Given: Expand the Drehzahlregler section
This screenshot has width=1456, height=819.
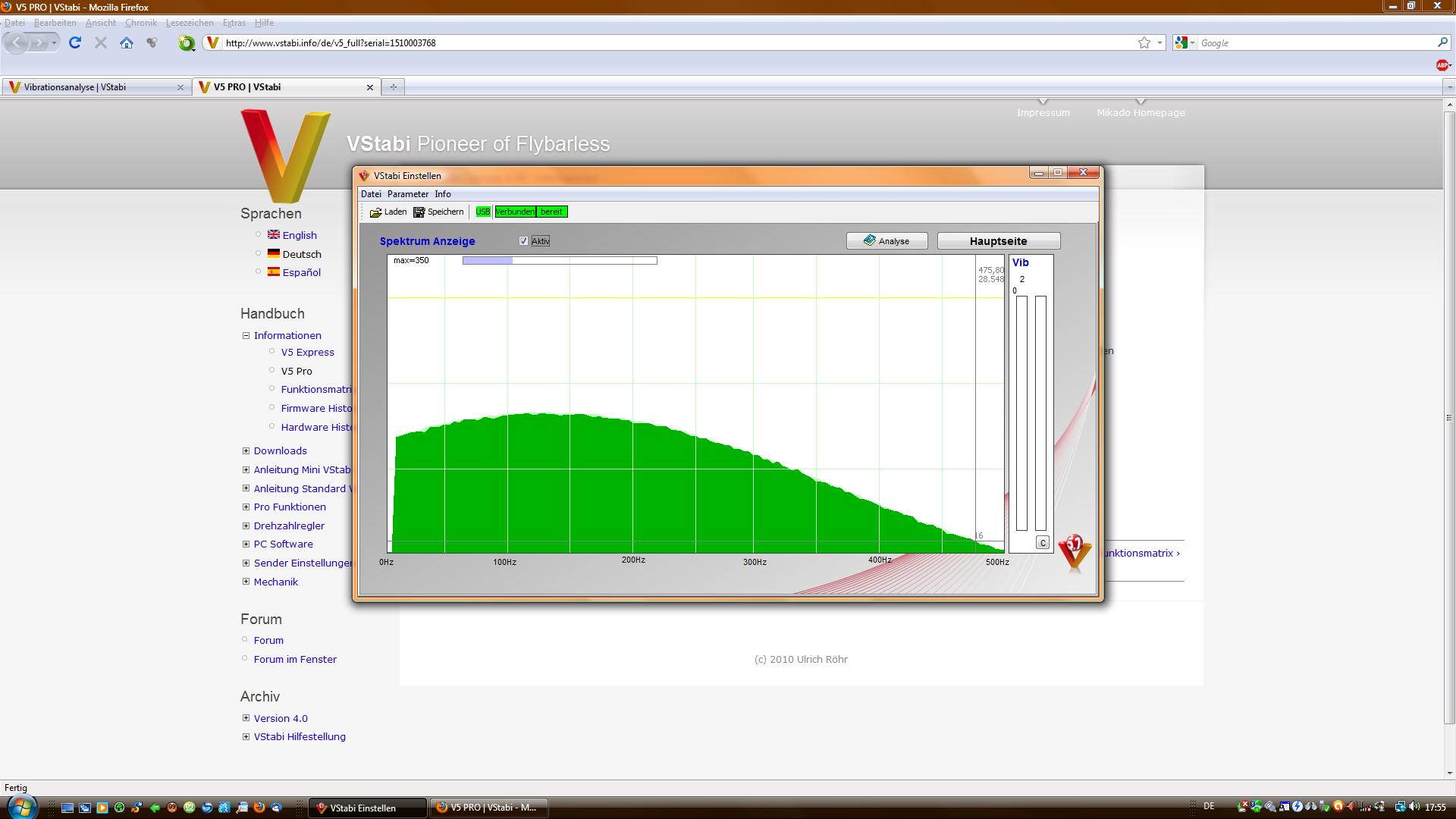Looking at the screenshot, I should pos(246,526).
